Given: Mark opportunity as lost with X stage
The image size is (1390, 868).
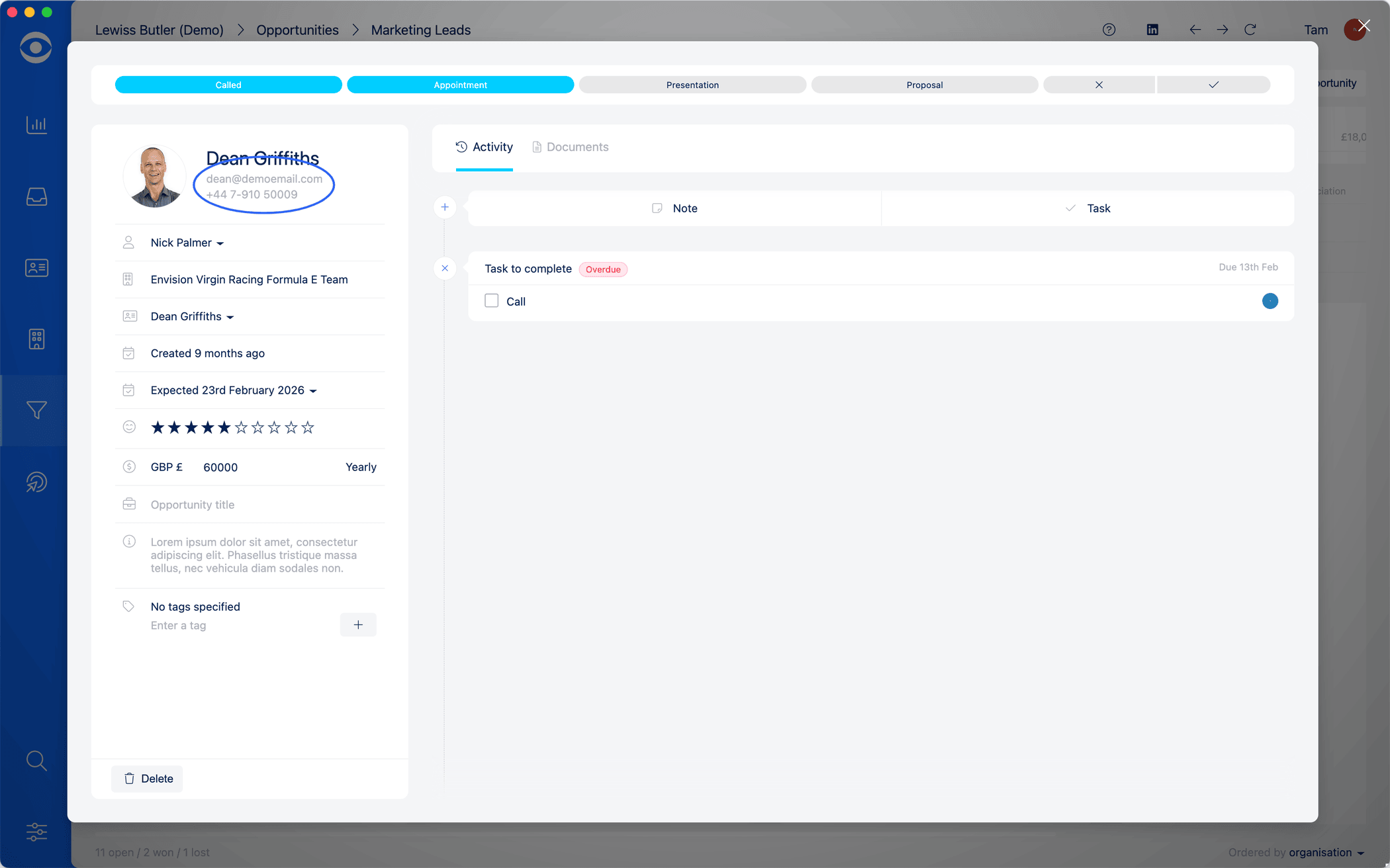Looking at the screenshot, I should coord(1099,85).
